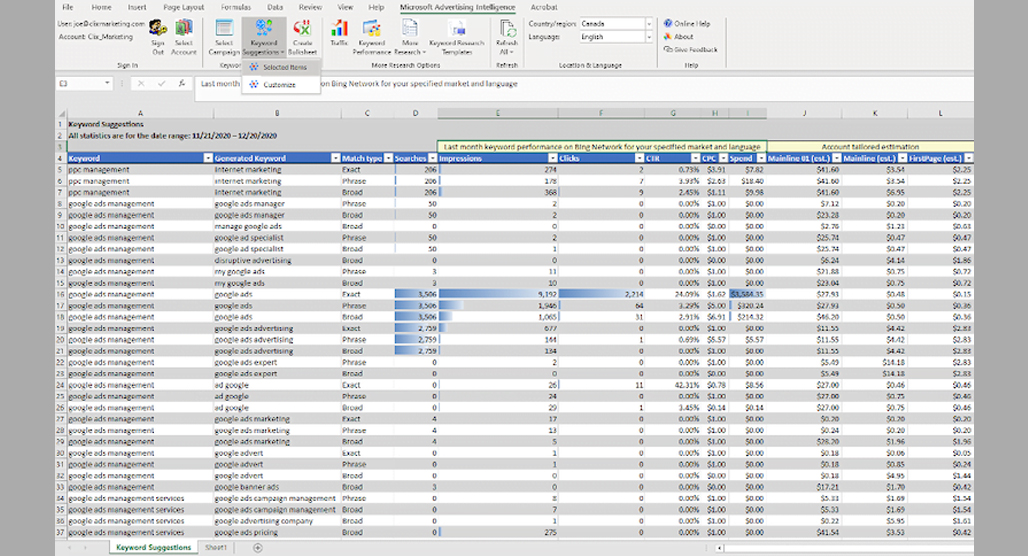Viewport: 1028px width, 556px height.
Task: Switch to the Review tab
Action: [310, 7]
